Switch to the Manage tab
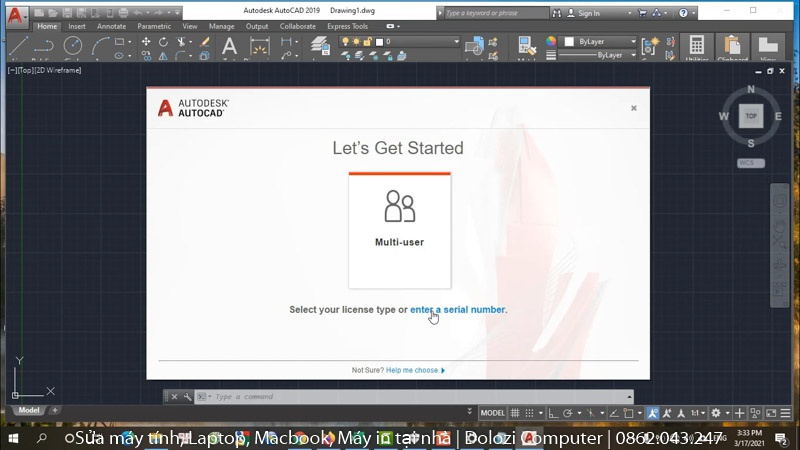This screenshot has width=800, height=450. click(x=221, y=26)
